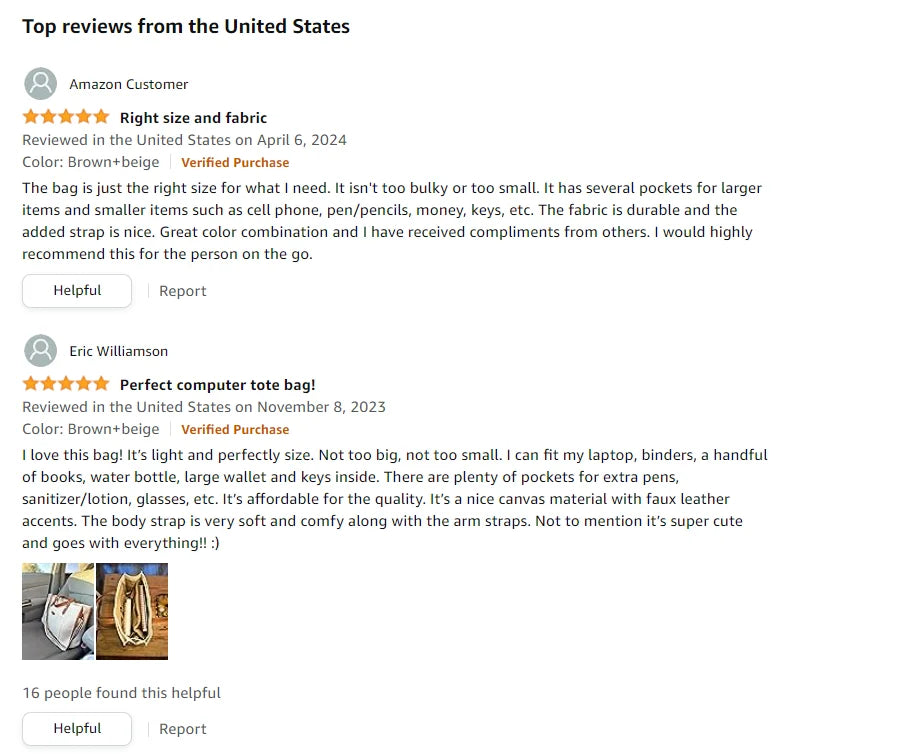Click "Color: Brown+beige" on Eric Williamson's review

point(91,429)
